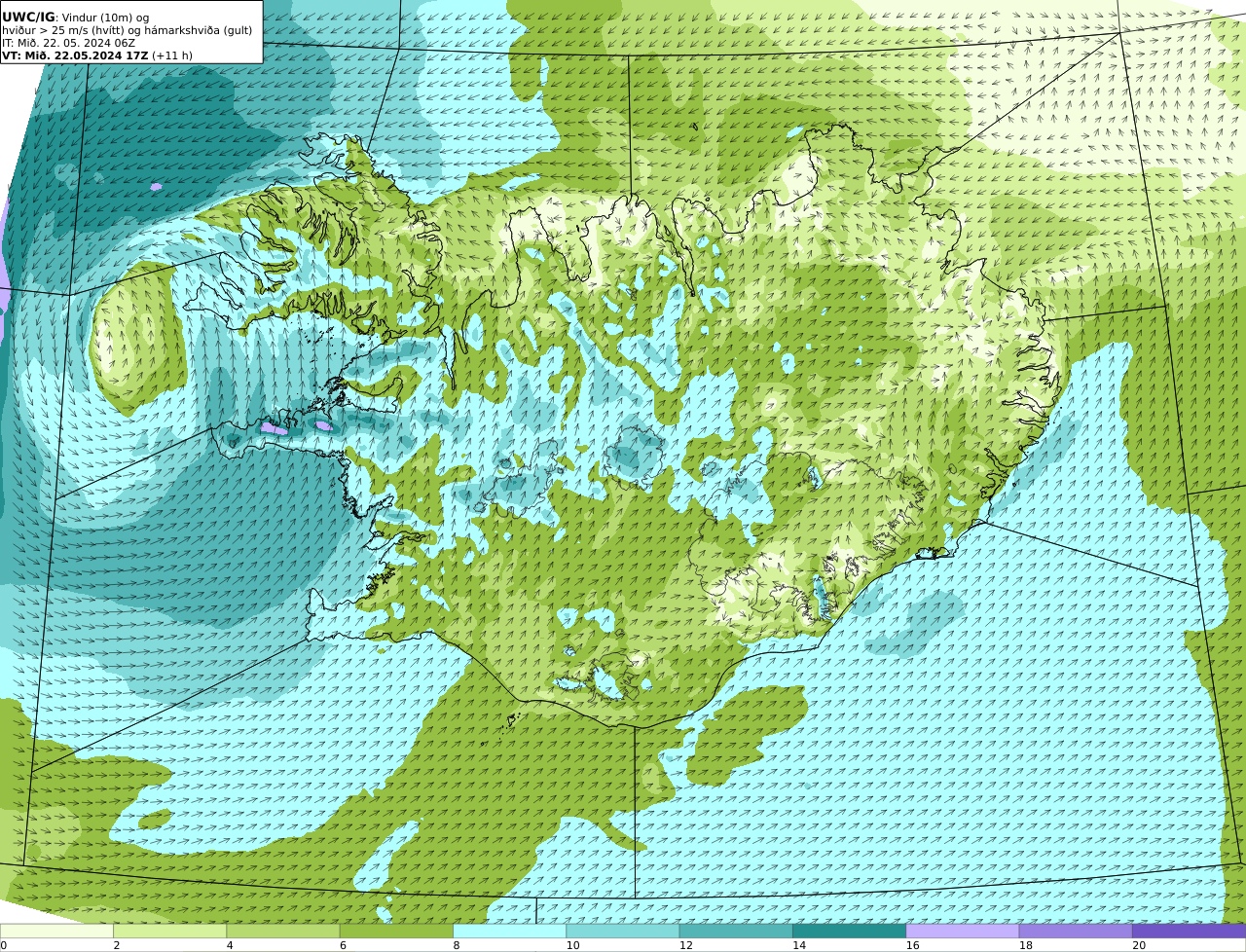Viewport: 1246px width, 952px height.
Task: Choose the 14–16 m/s dark teal swatch
Action: click(x=849, y=931)
